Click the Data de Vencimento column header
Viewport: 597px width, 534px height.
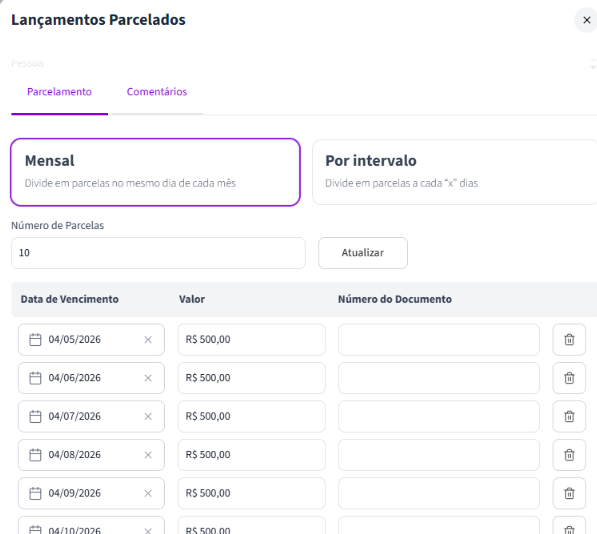point(70,300)
